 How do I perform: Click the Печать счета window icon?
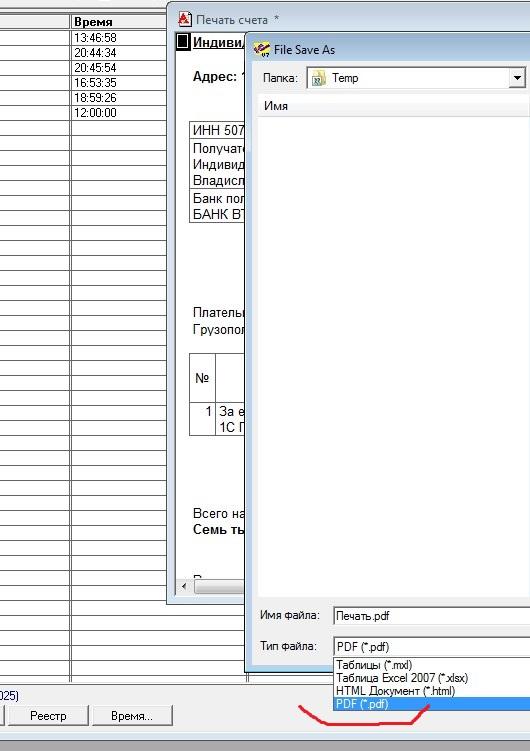(185, 20)
